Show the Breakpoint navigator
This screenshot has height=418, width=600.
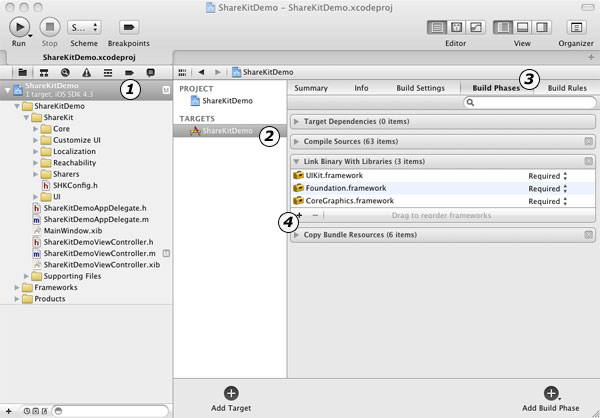click(129, 72)
